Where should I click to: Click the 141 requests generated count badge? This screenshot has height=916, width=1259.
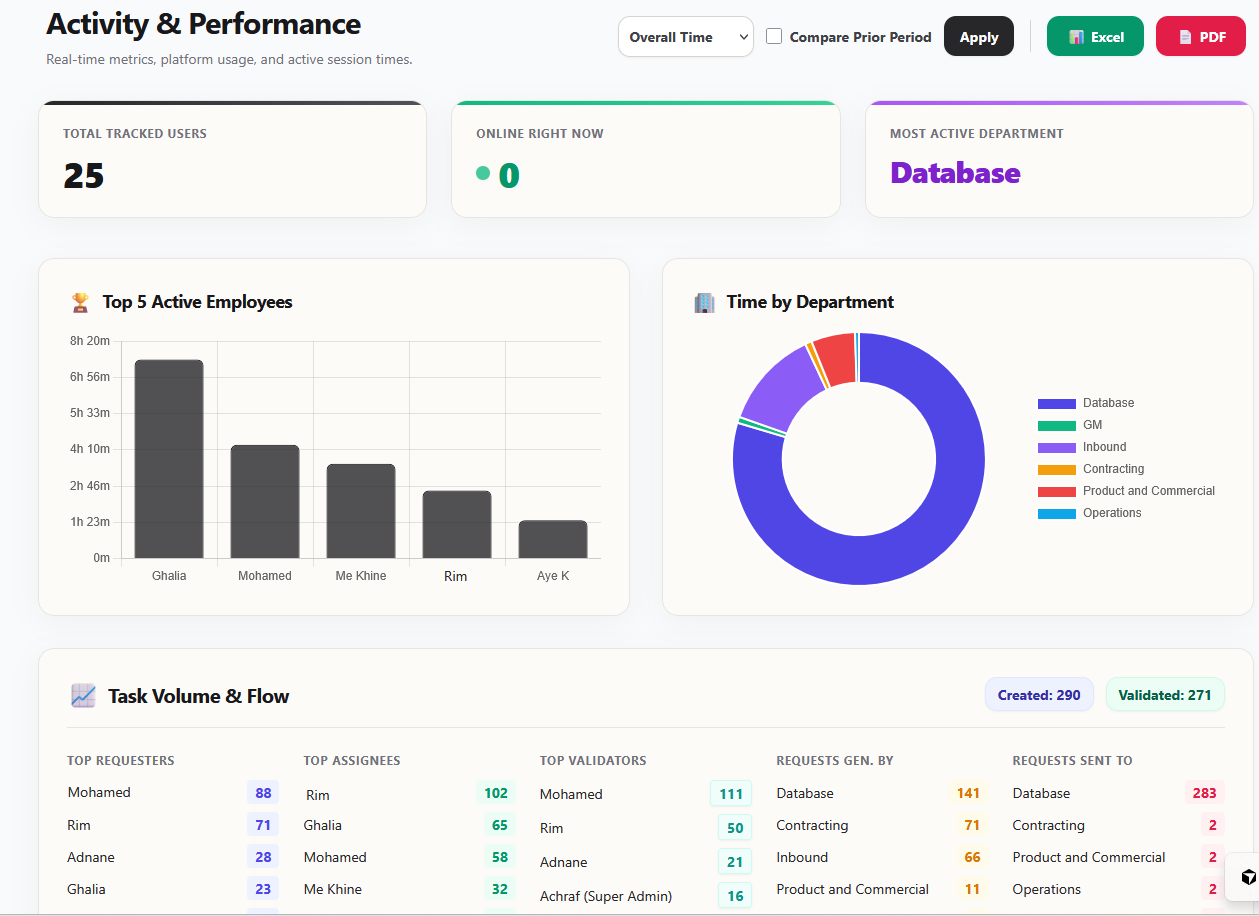(968, 793)
